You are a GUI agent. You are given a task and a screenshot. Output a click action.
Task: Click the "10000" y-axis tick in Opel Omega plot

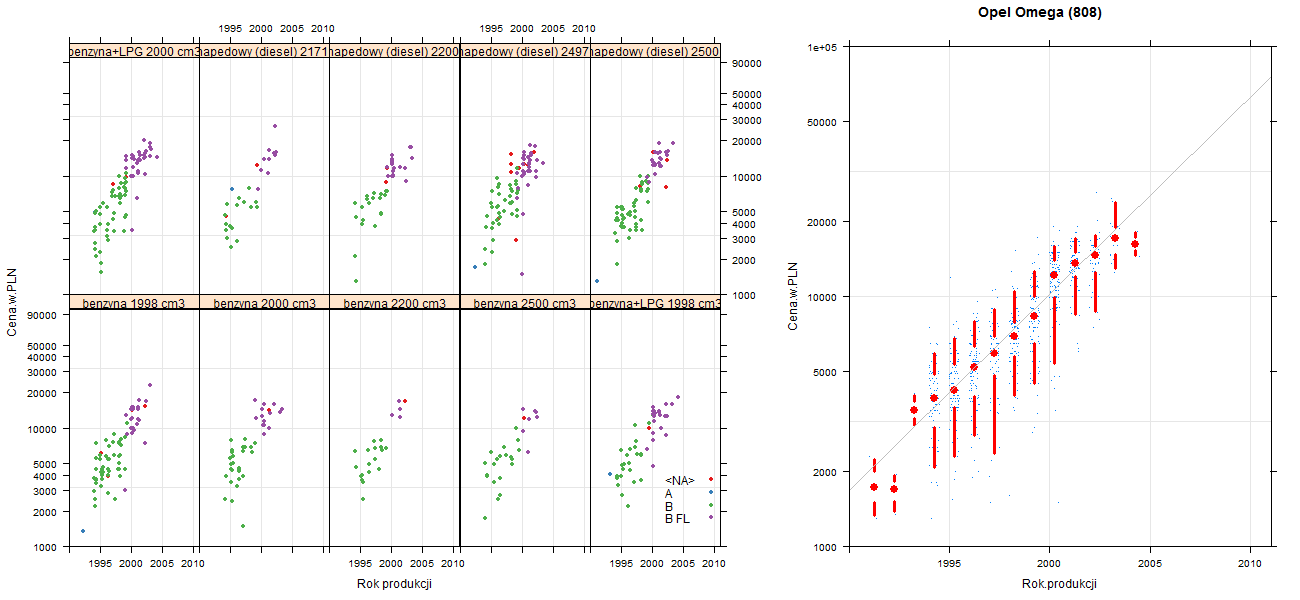click(824, 296)
